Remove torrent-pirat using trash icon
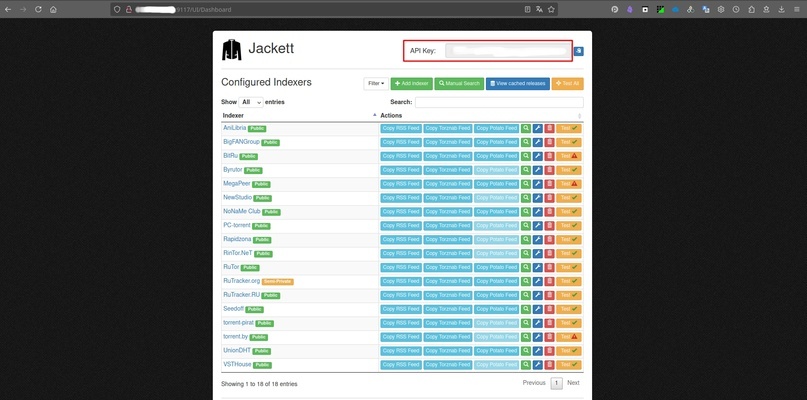 pos(549,323)
